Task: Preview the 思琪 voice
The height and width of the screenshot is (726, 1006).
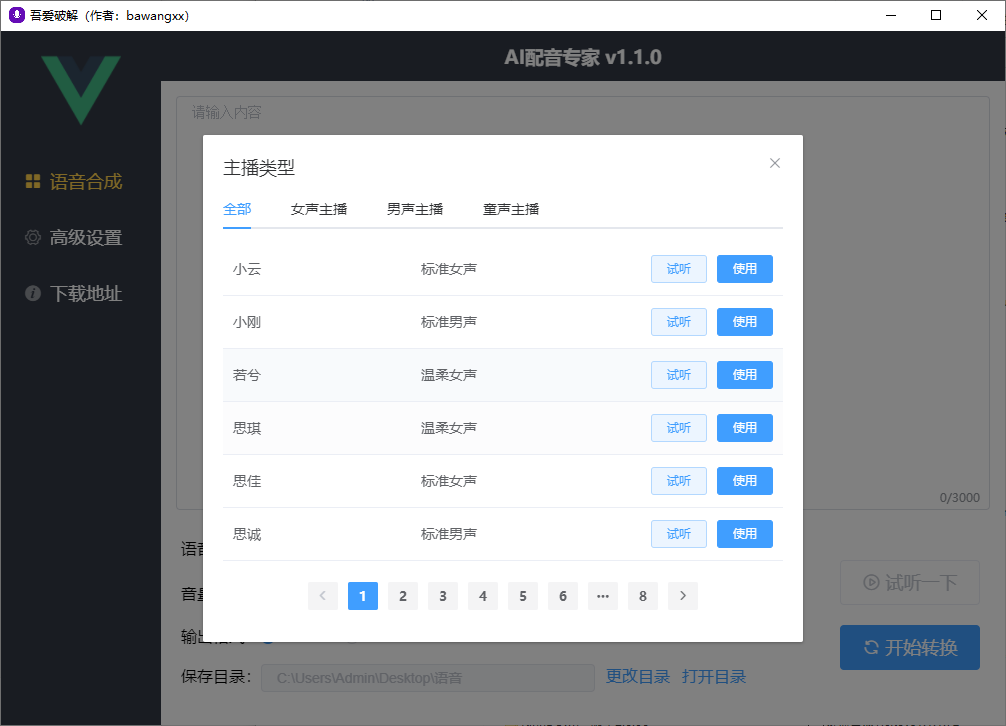Action: pos(679,428)
